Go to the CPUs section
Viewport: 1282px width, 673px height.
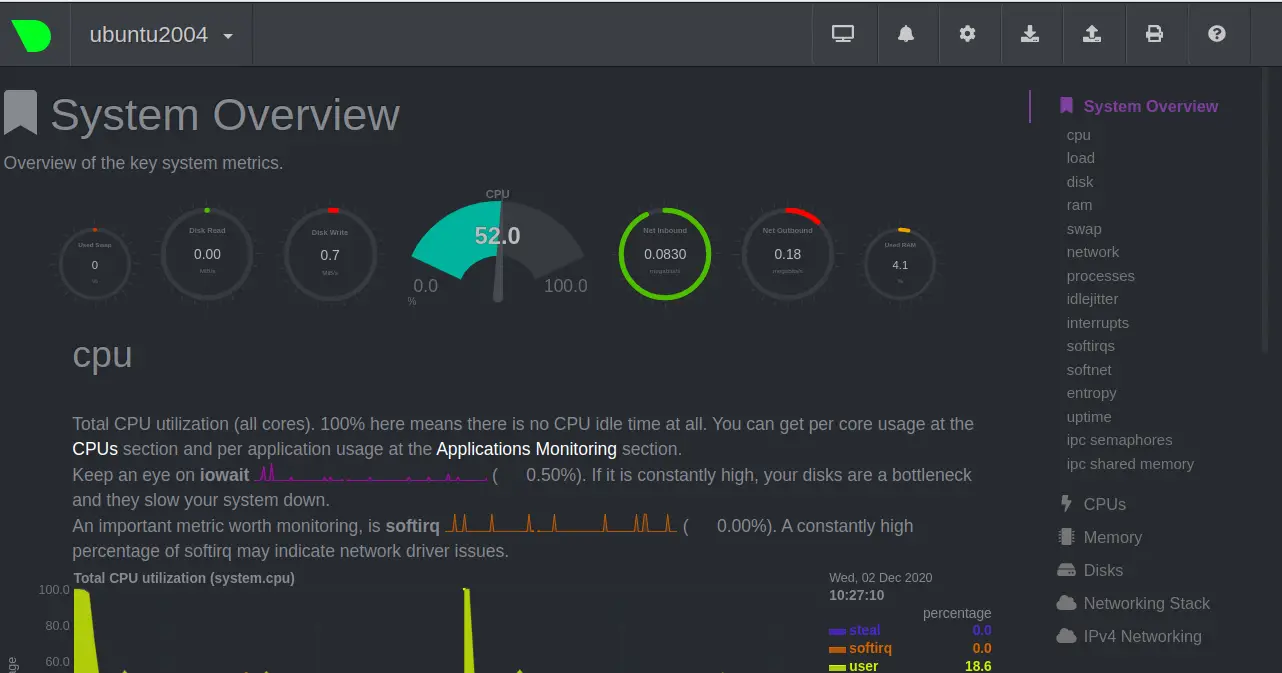pos(1105,504)
